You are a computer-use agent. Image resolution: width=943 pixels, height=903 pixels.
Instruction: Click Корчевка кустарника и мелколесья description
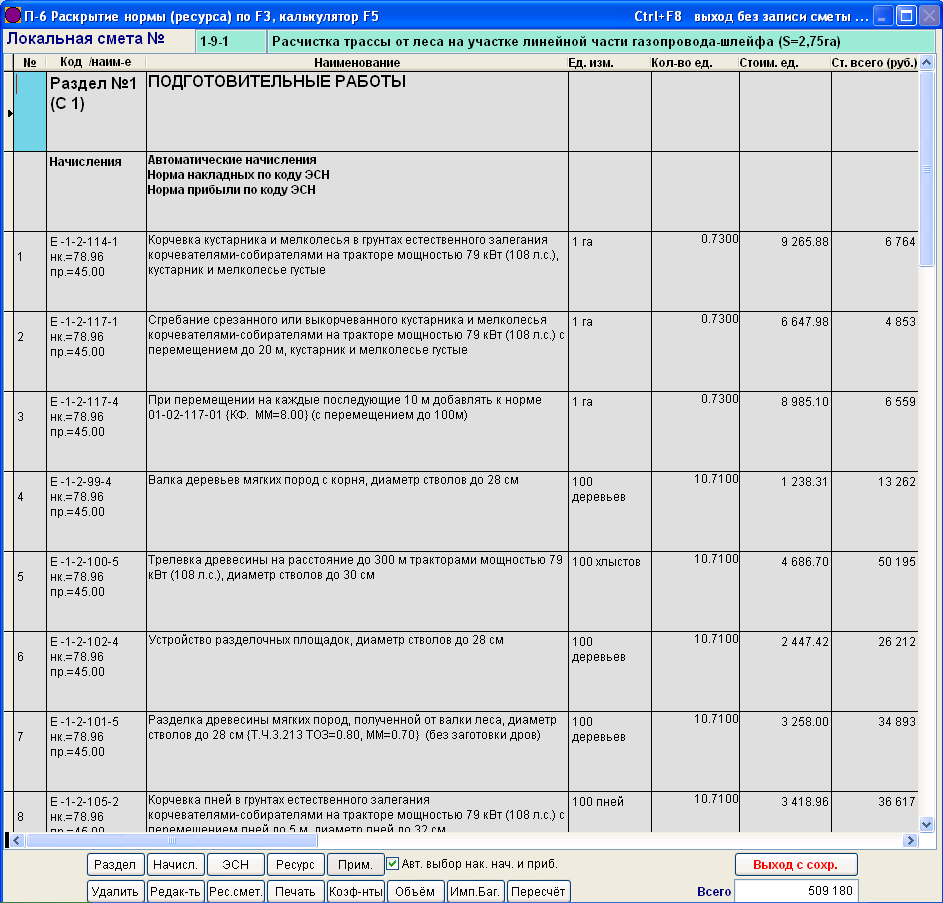click(x=357, y=271)
